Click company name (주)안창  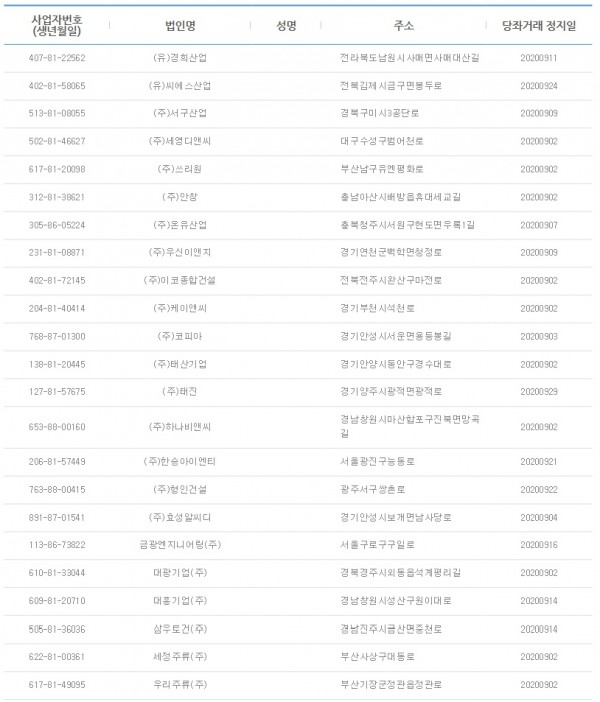click(x=180, y=197)
